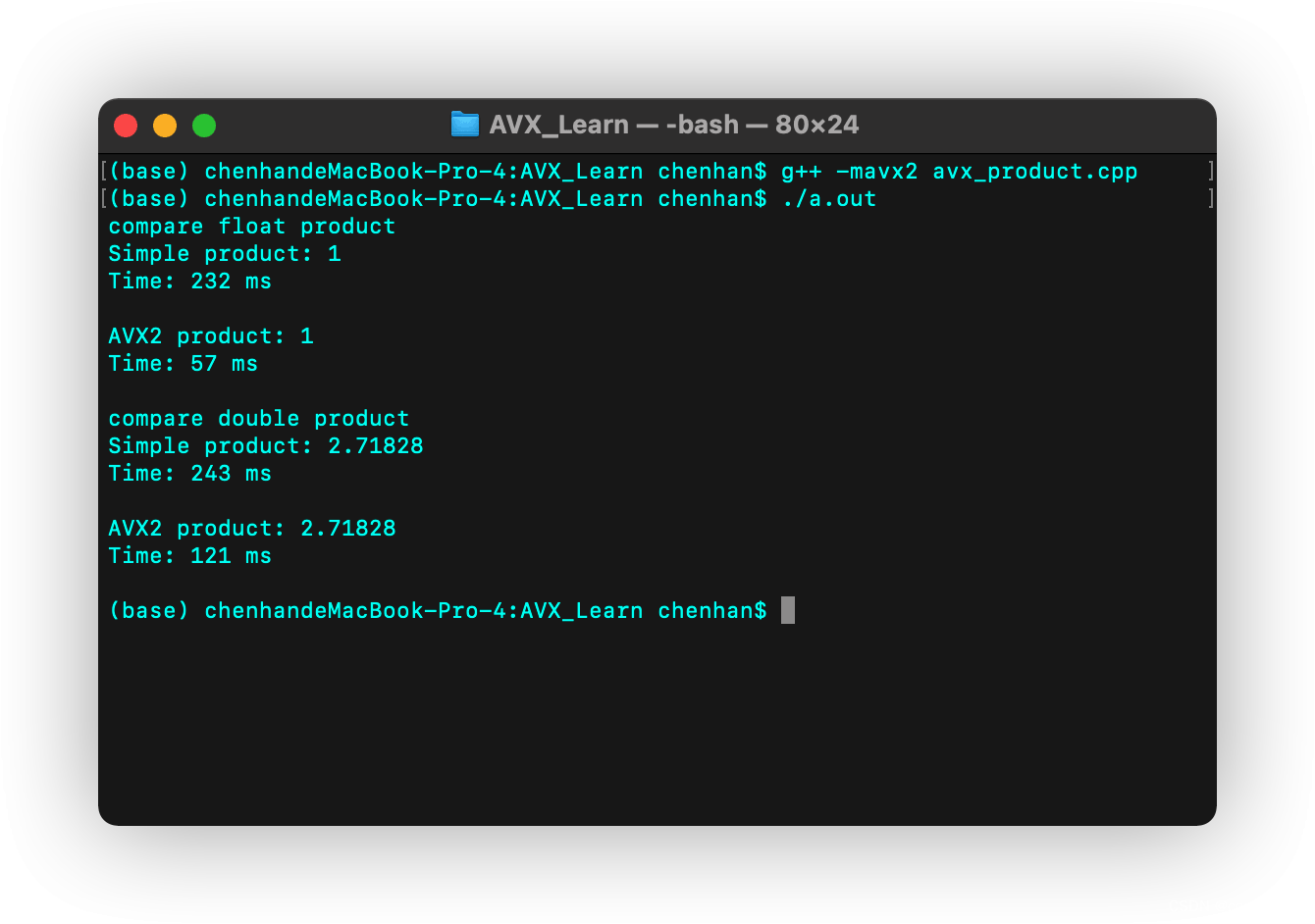The width and height of the screenshot is (1315, 924).
Task: Maximize window using the green button
Action: point(204,126)
